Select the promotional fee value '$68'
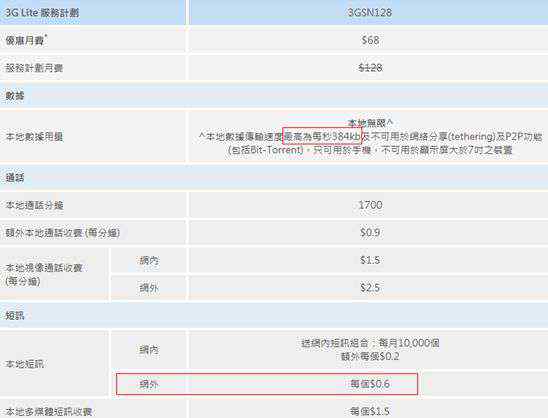 click(x=370, y=40)
